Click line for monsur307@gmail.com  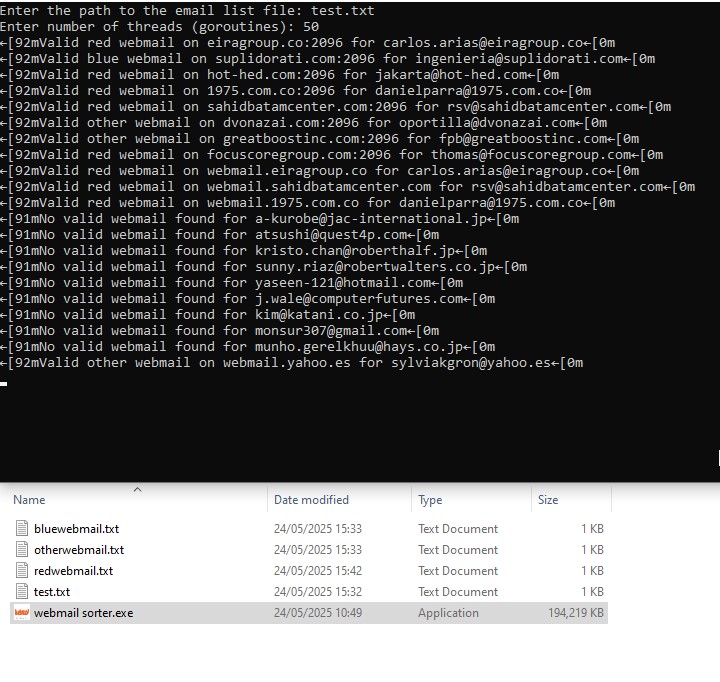coord(219,331)
